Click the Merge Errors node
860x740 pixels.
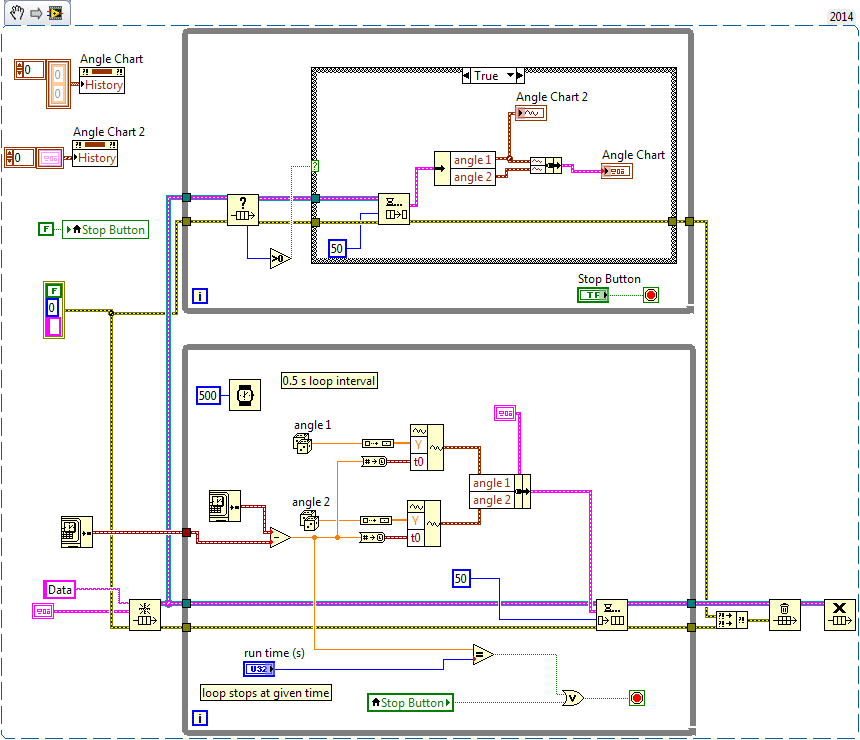pyautogui.click(x=732, y=620)
